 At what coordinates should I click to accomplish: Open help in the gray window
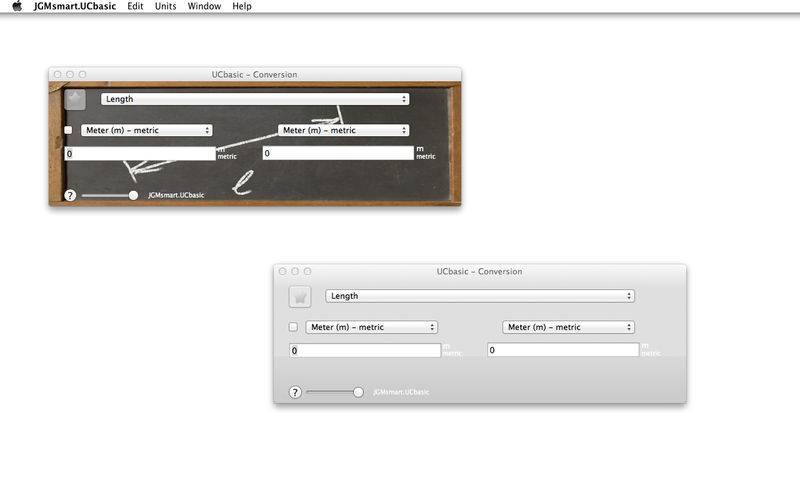coord(295,392)
